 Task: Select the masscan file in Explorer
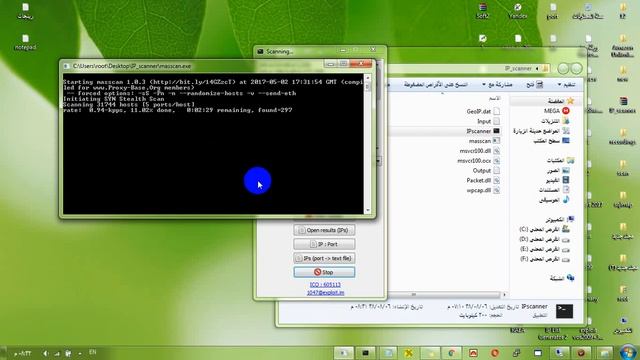484,141
